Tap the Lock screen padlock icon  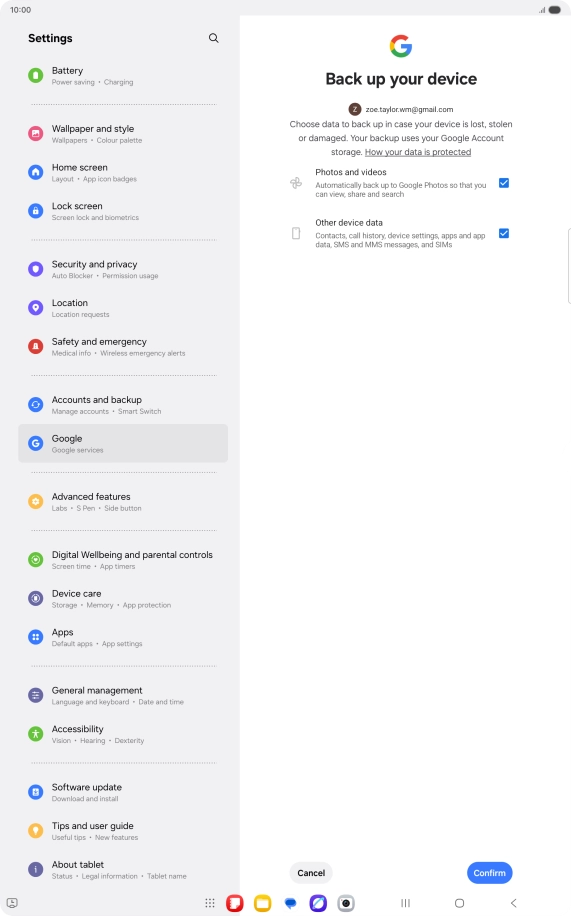[36, 211]
